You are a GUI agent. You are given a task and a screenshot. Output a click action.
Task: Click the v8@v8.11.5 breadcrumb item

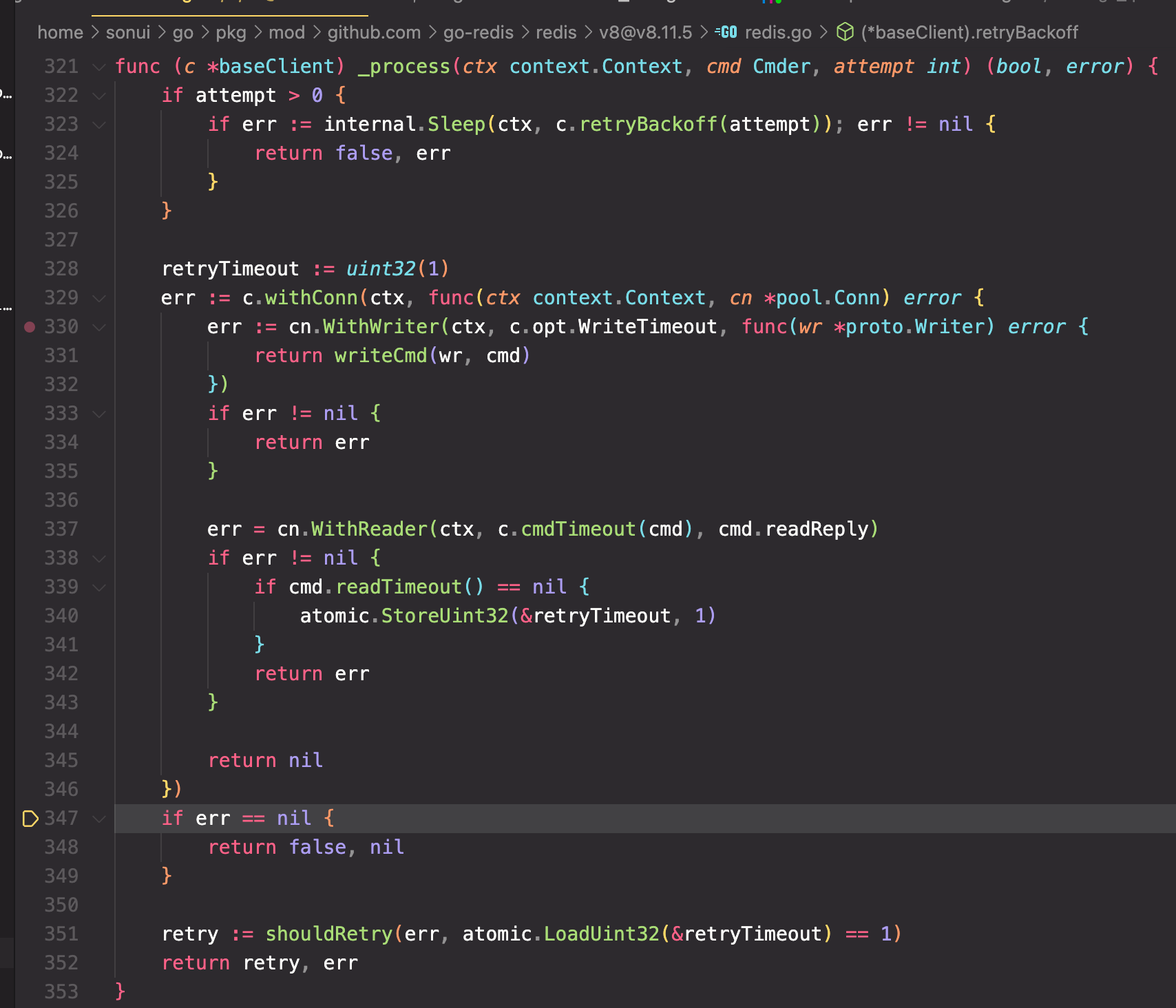click(645, 32)
